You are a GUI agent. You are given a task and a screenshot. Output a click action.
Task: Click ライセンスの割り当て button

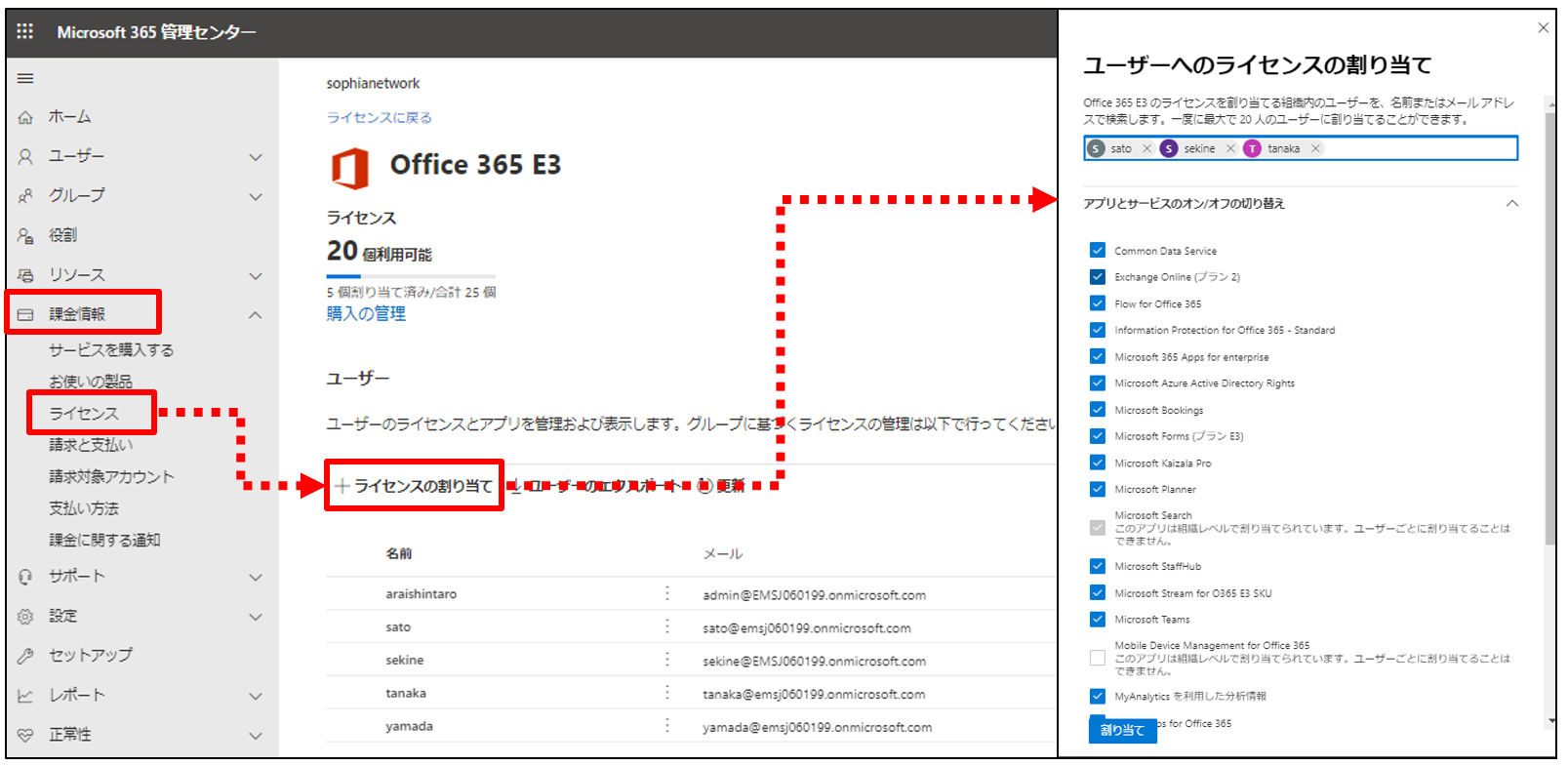pos(414,485)
